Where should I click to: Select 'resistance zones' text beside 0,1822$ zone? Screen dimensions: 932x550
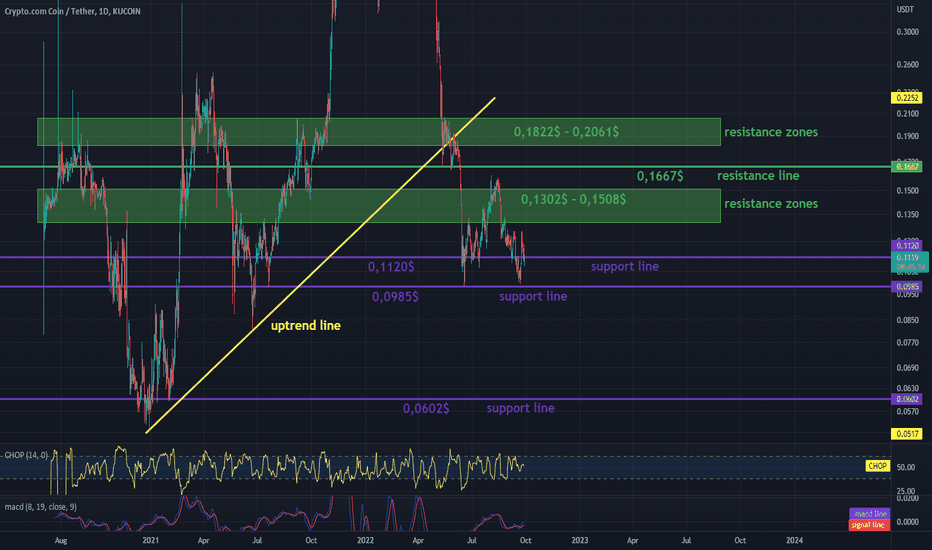(x=771, y=132)
